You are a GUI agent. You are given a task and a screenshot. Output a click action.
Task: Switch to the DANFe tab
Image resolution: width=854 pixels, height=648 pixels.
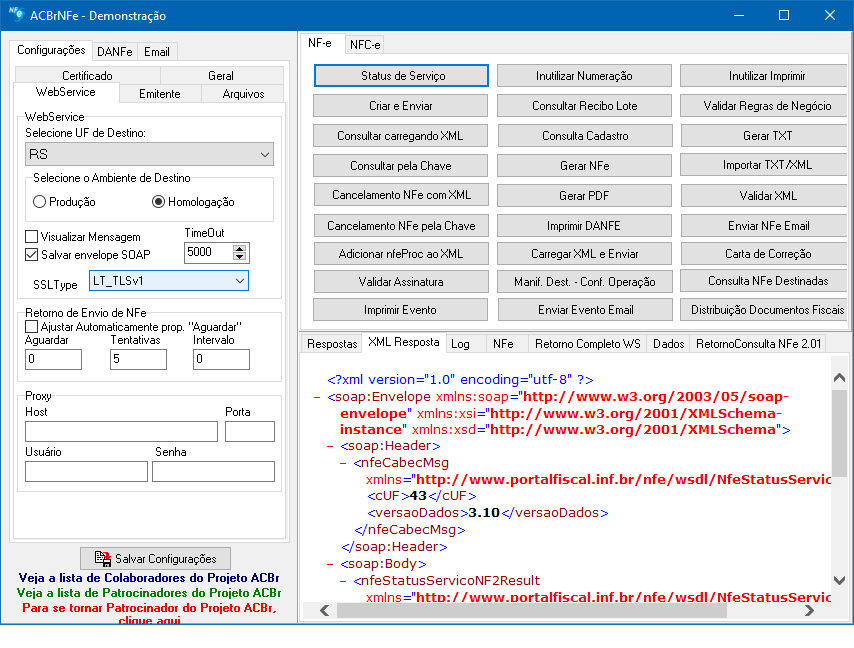pyautogui.click(x=115, y=52)
